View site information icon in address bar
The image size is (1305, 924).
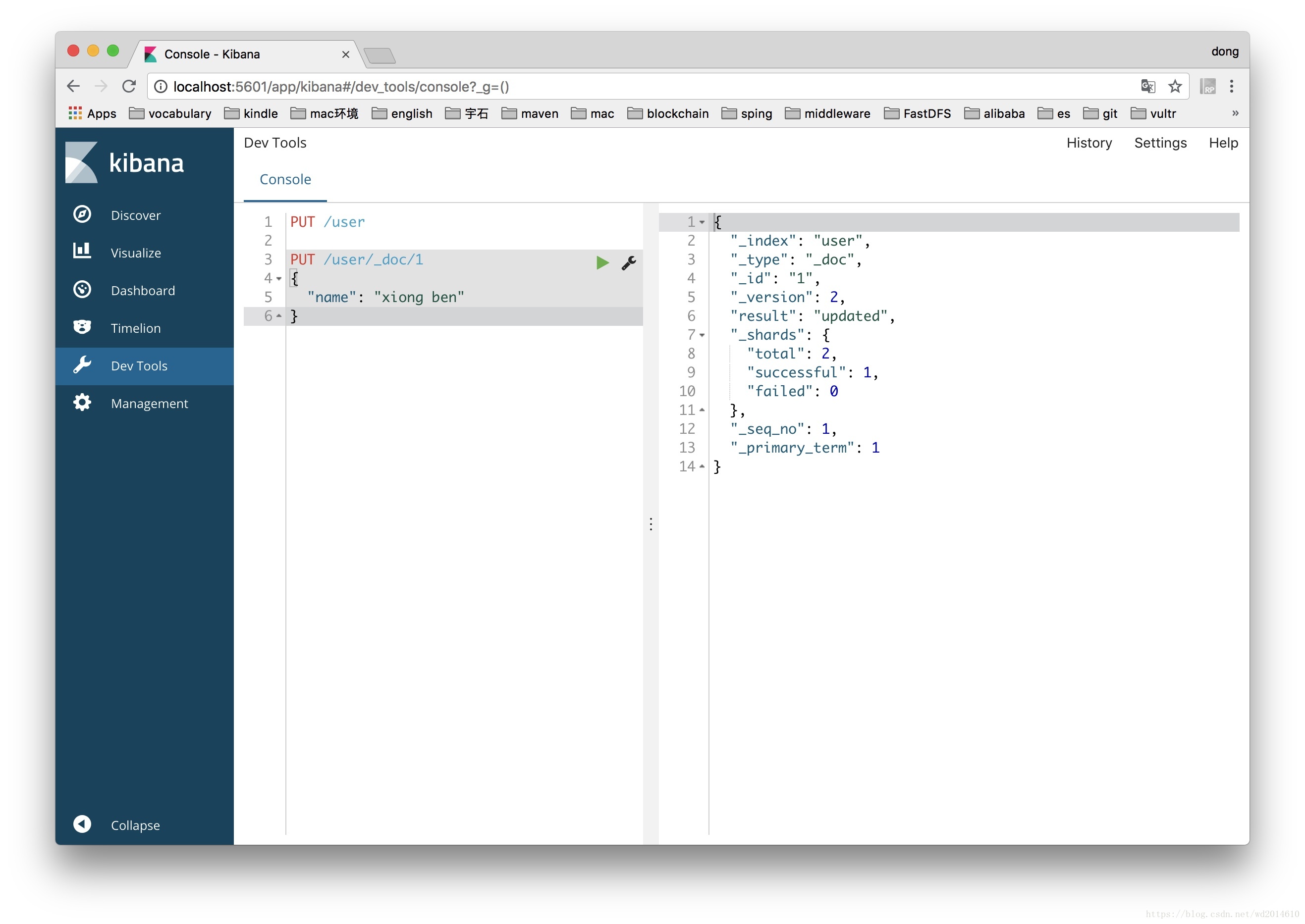point(161,86)
